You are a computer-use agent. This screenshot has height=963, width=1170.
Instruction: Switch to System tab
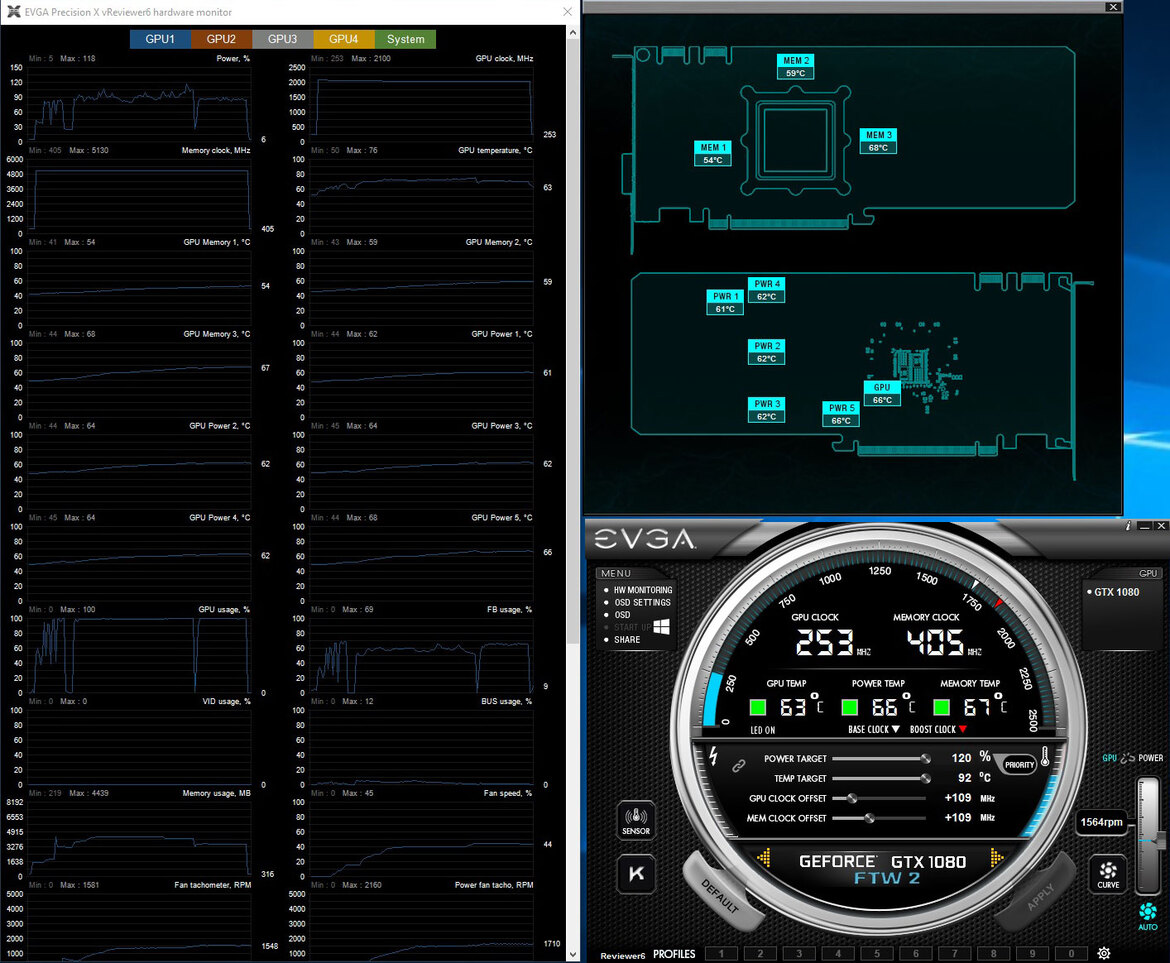click(405, 39)
